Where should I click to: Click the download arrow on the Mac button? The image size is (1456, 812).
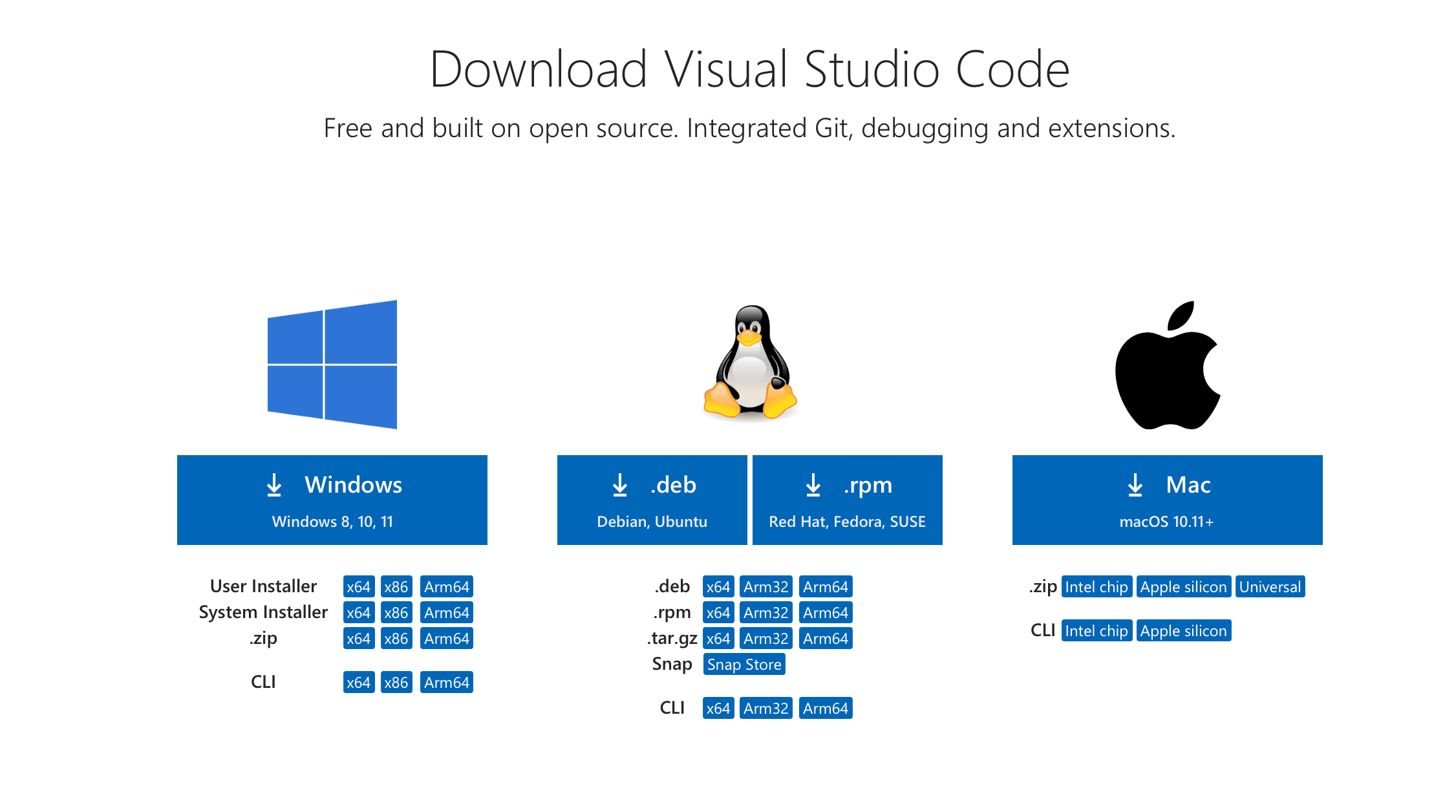coord(1133,485)
